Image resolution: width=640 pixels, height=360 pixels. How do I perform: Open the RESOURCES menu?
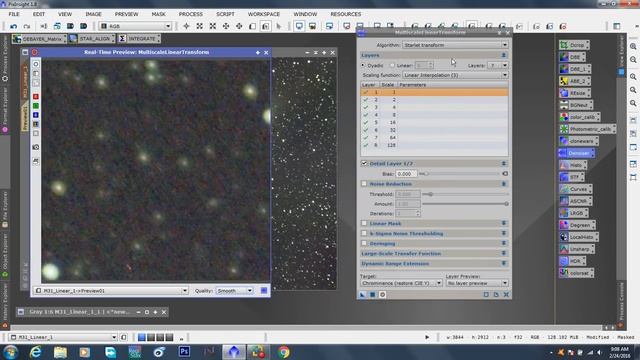[x=346, y=14]
